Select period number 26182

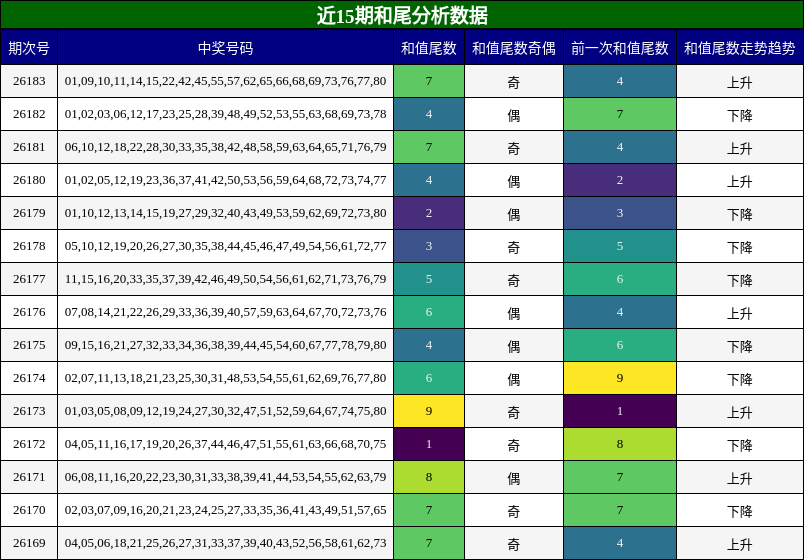(x=29, y=114)
